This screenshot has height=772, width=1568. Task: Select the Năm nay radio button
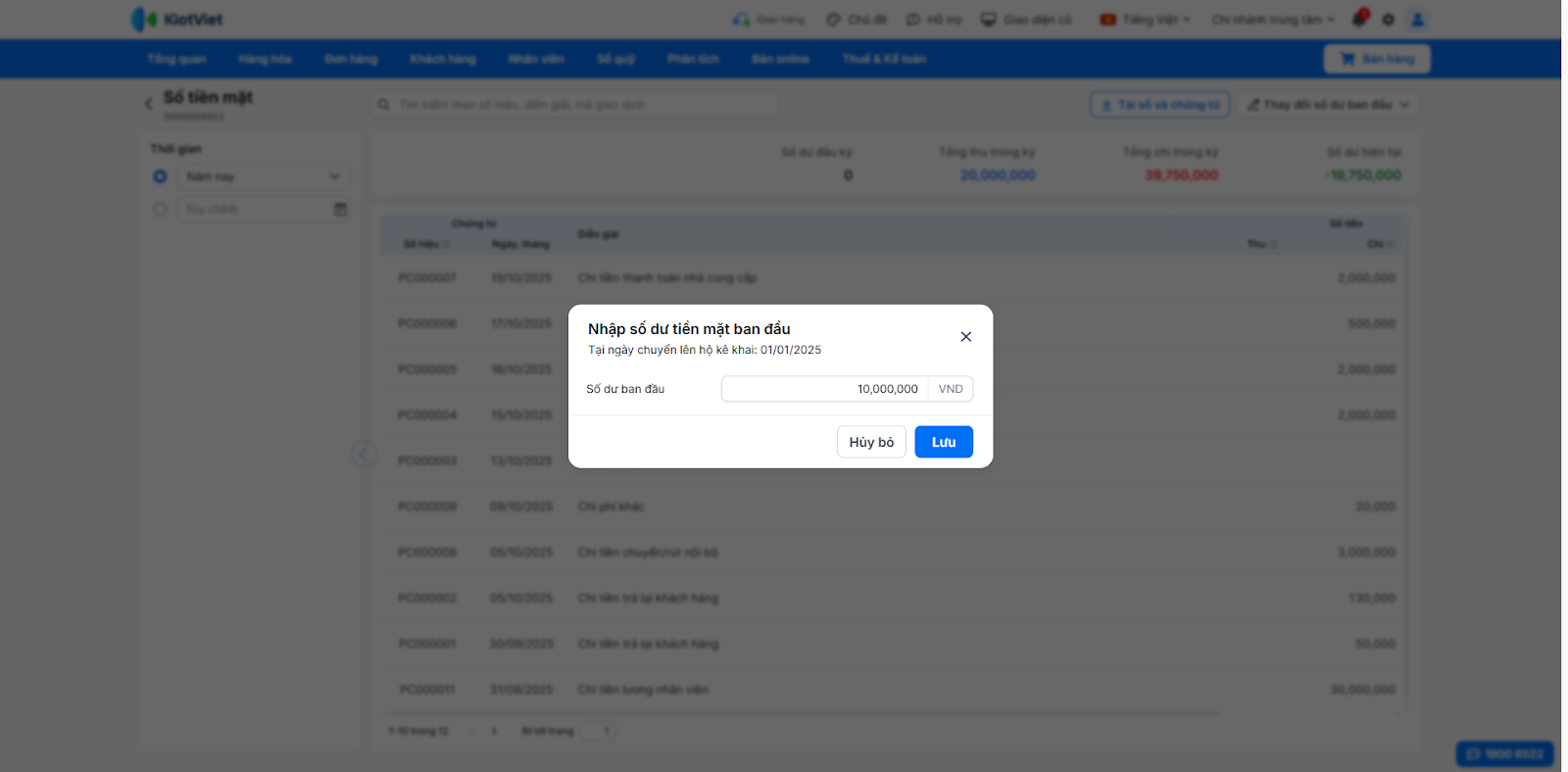click(160, 176)
